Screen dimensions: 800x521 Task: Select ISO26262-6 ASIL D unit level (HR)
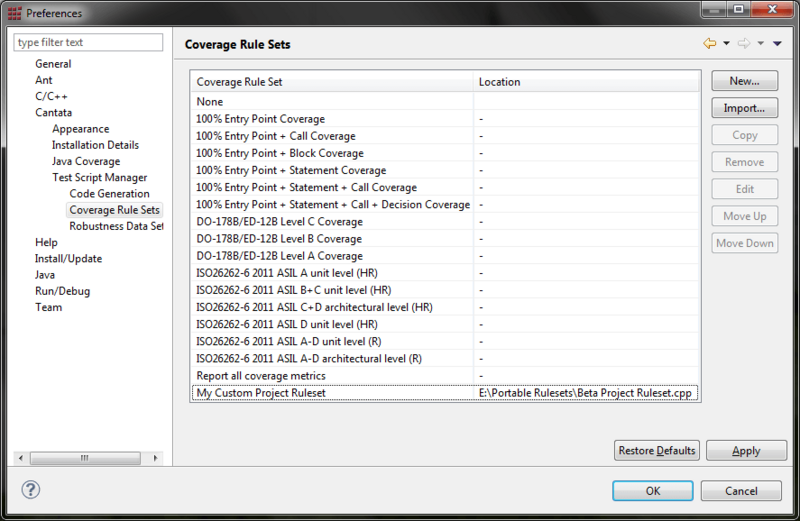point(445,324)
